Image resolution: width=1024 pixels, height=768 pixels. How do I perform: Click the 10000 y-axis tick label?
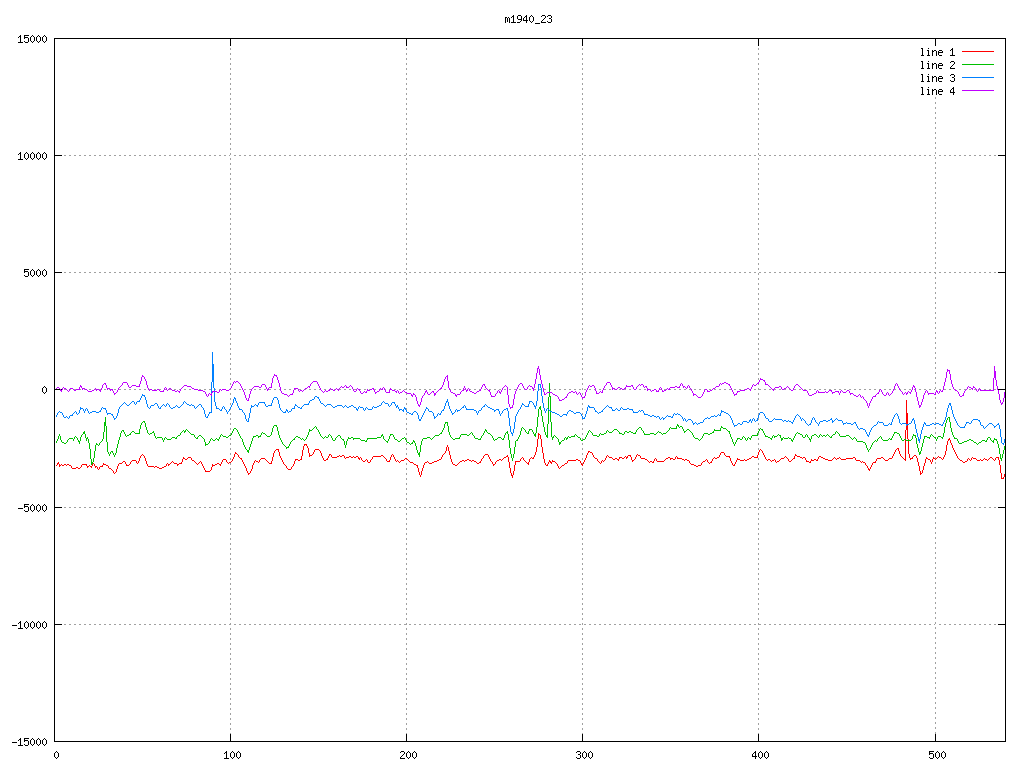pyautogui.click(x=32, y=156)
